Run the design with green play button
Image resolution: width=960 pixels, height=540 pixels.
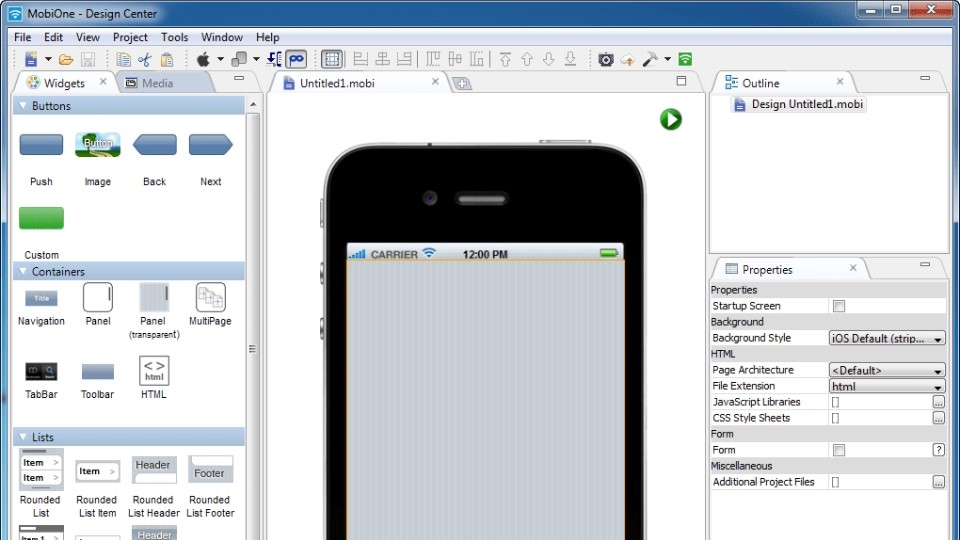(x=671, y=119)
